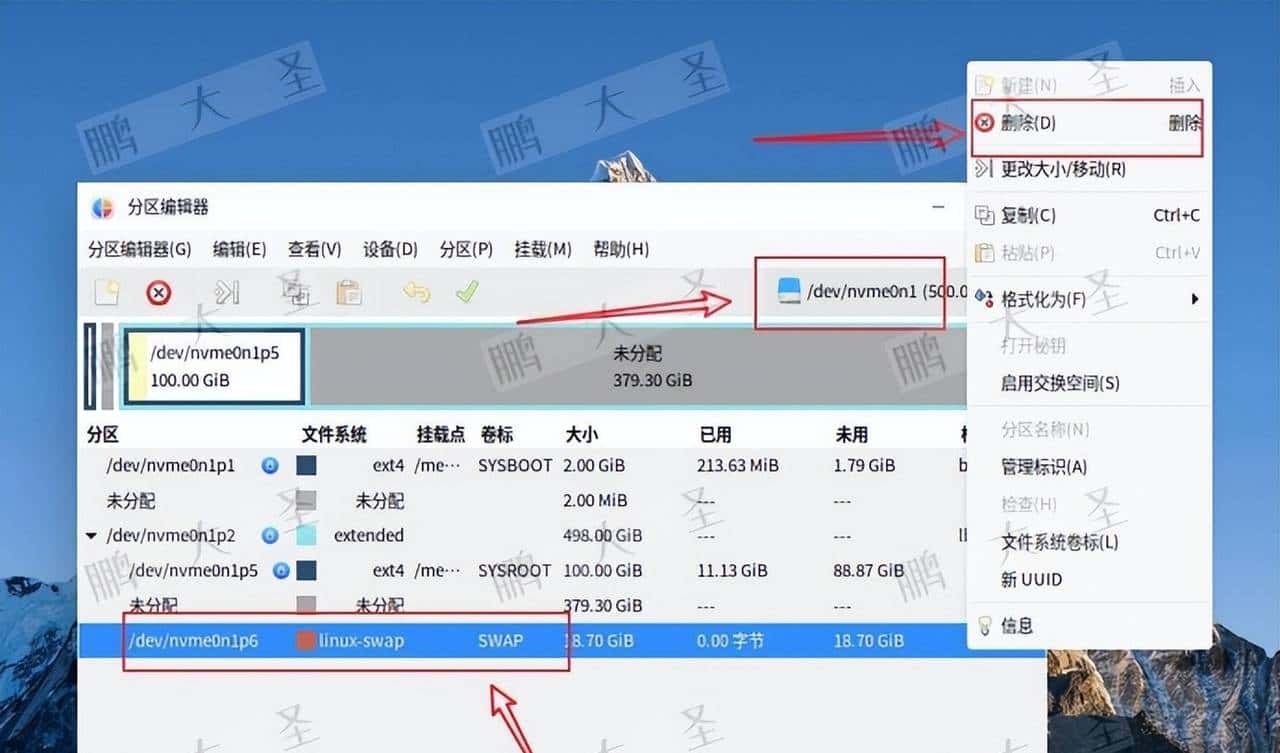Expand the 格式化为(F) submenu arrow
The width and height of the screenshot is (1280, 753).
tap(1196, 299)
